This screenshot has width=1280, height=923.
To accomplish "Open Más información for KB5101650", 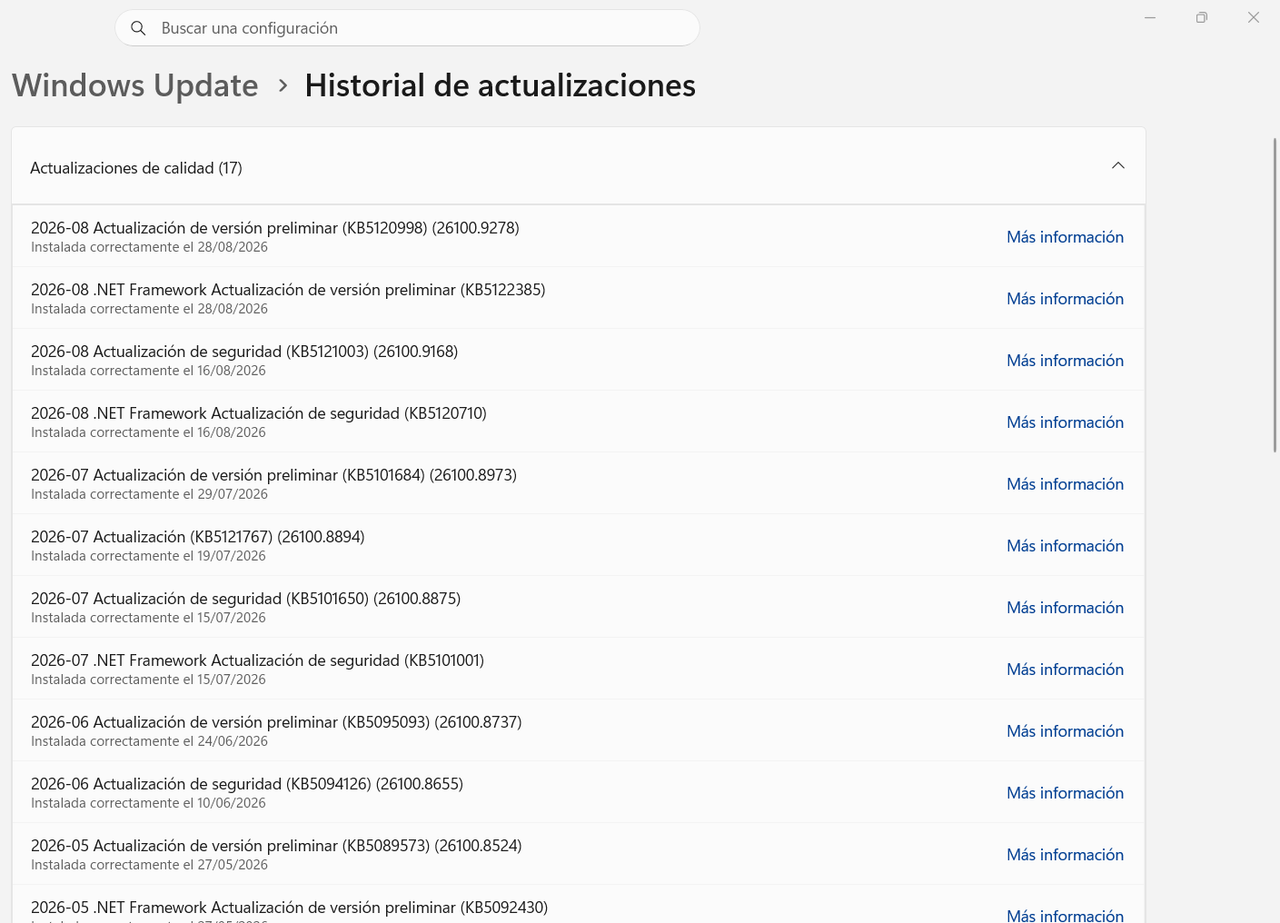I will click(x=1065, y=608).
